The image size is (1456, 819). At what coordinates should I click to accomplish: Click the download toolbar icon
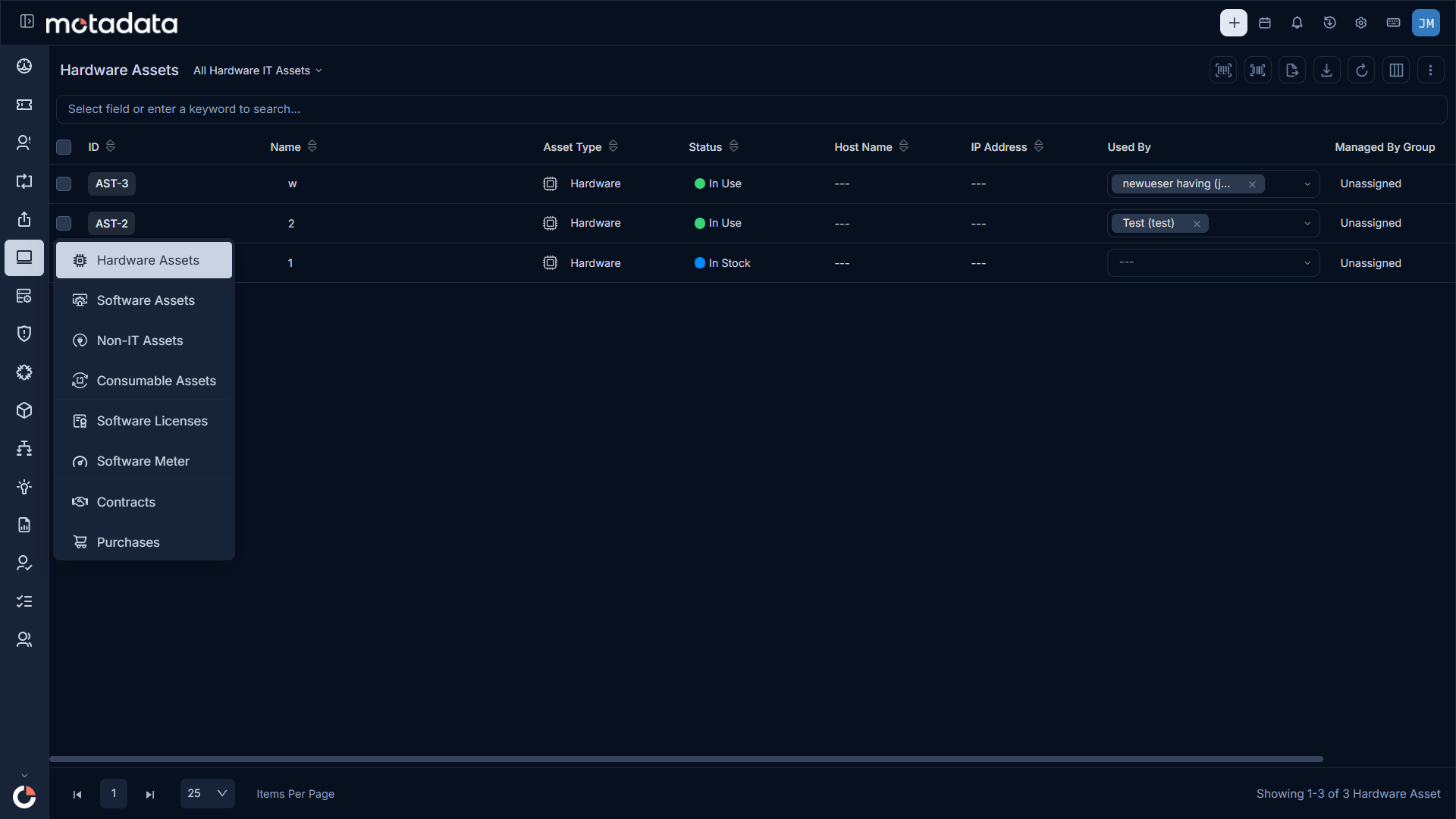click(1326, 70)
